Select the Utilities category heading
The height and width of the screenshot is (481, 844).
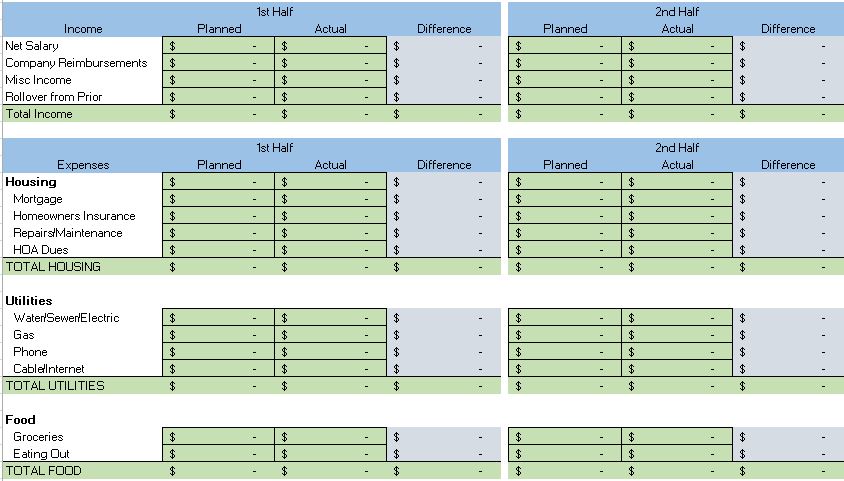point(29,301)
